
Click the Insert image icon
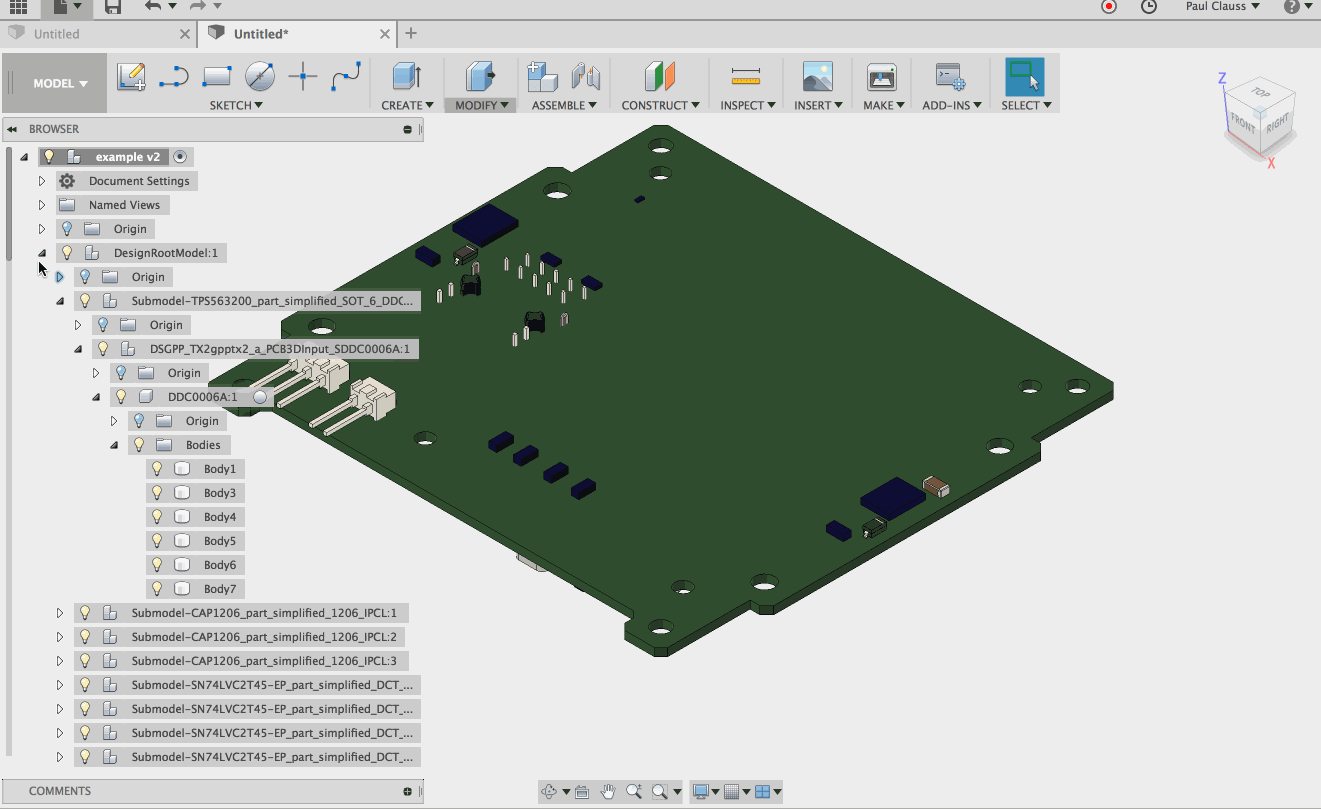817,77
